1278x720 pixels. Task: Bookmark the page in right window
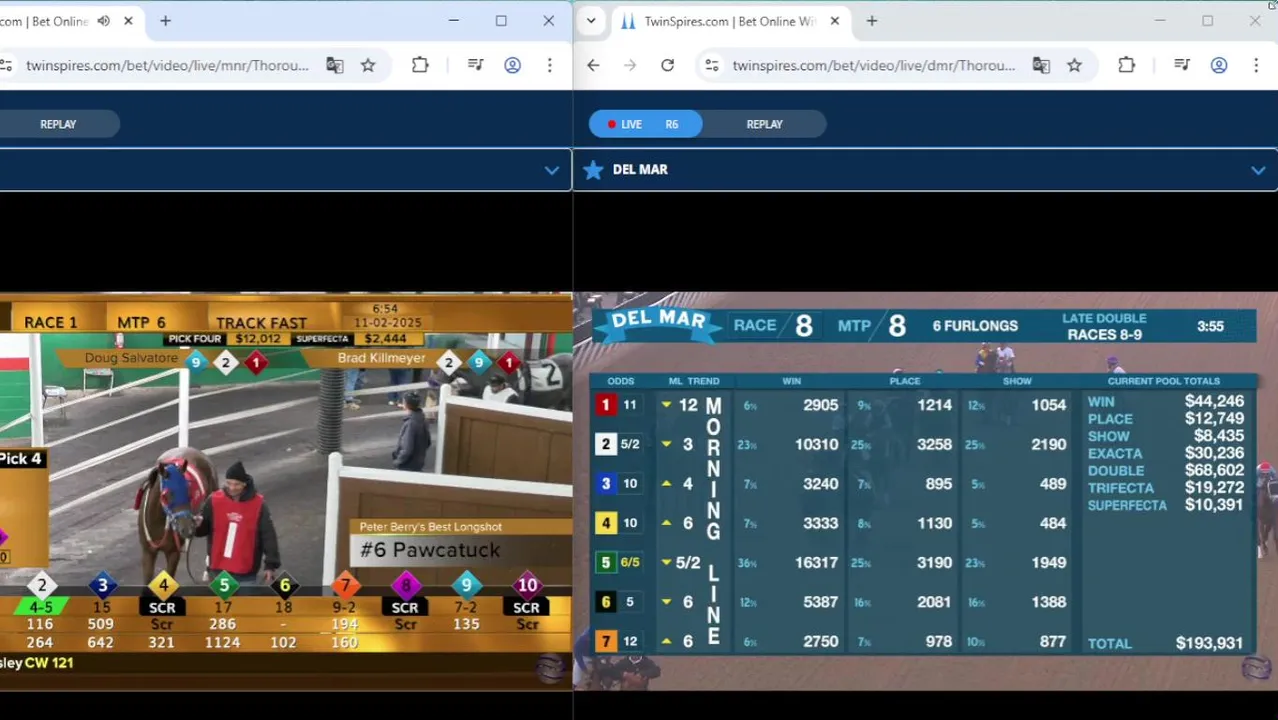coord(1074,65)
